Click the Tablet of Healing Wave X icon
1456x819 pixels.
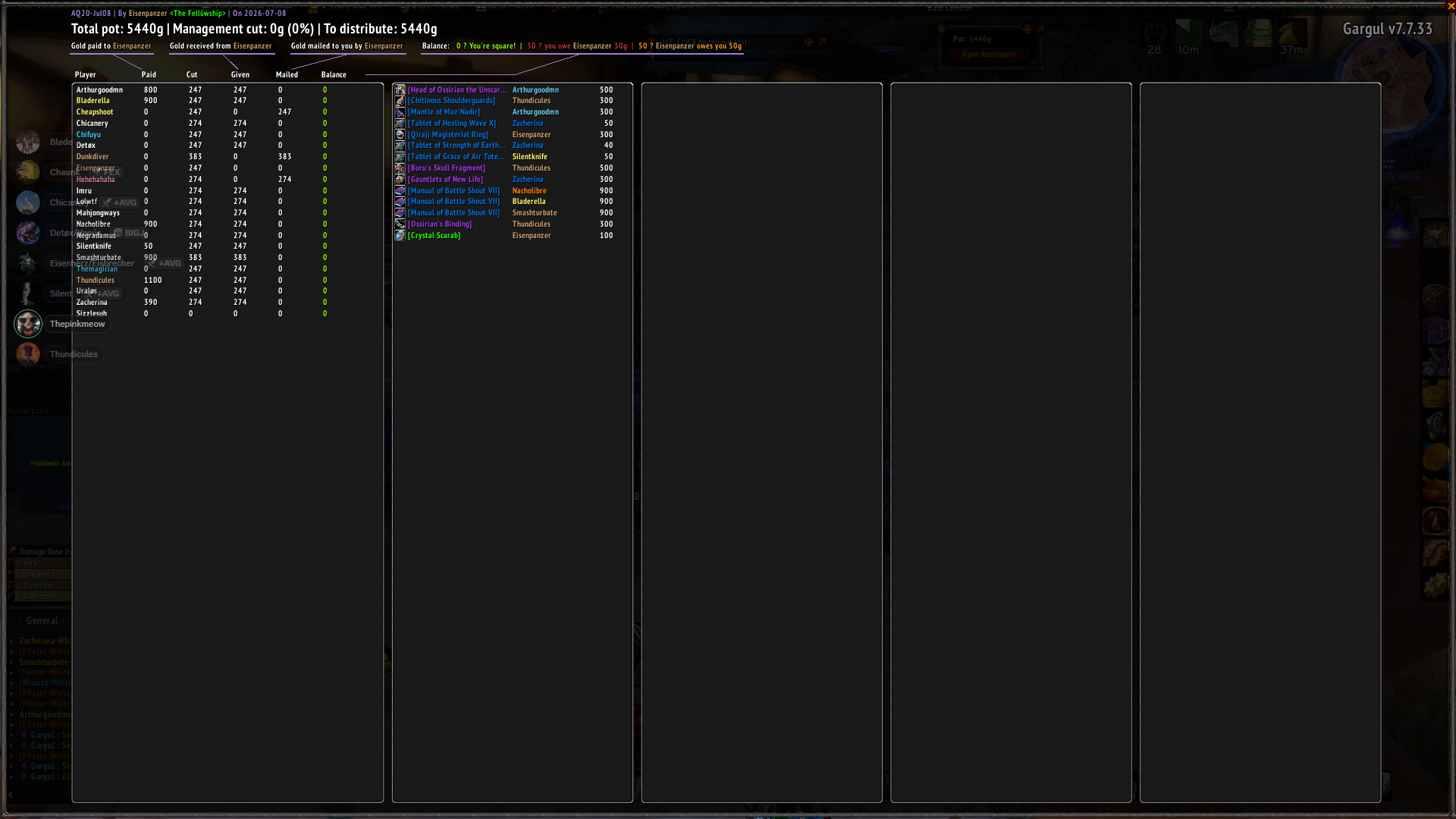point(400,123)
